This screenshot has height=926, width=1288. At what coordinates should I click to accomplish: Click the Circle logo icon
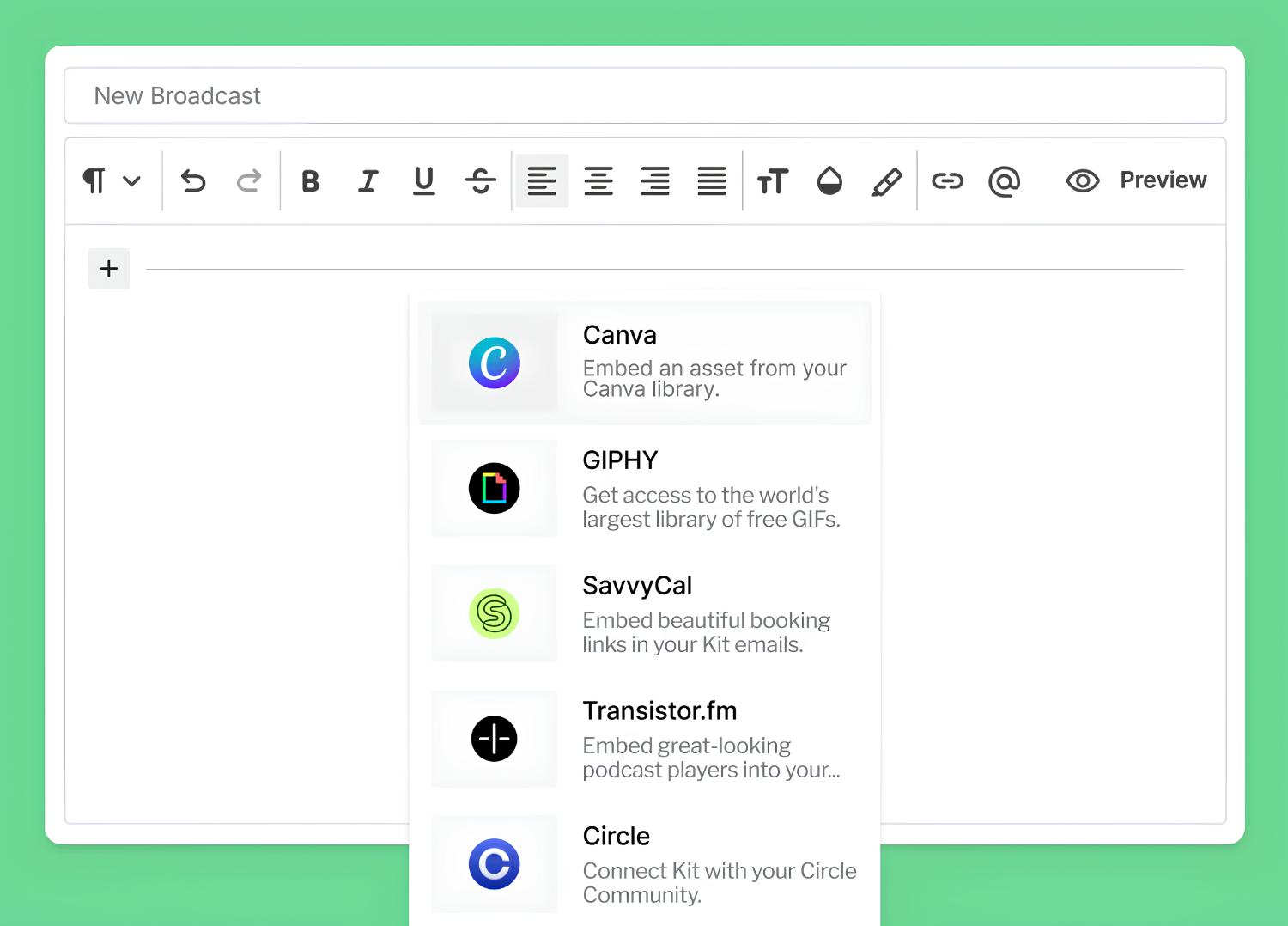click(495, 864)
